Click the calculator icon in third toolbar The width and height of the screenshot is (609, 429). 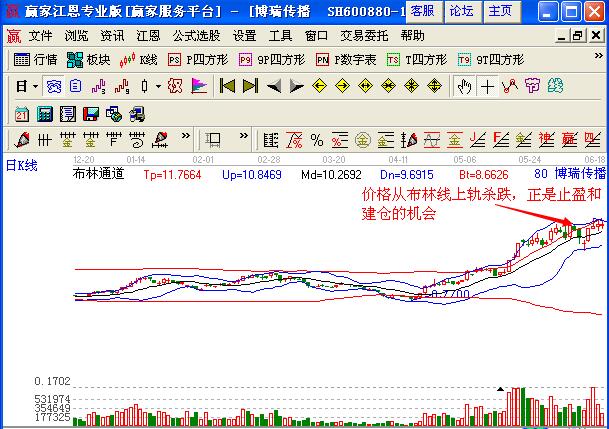pyautogui.click(x=44, y=113)
